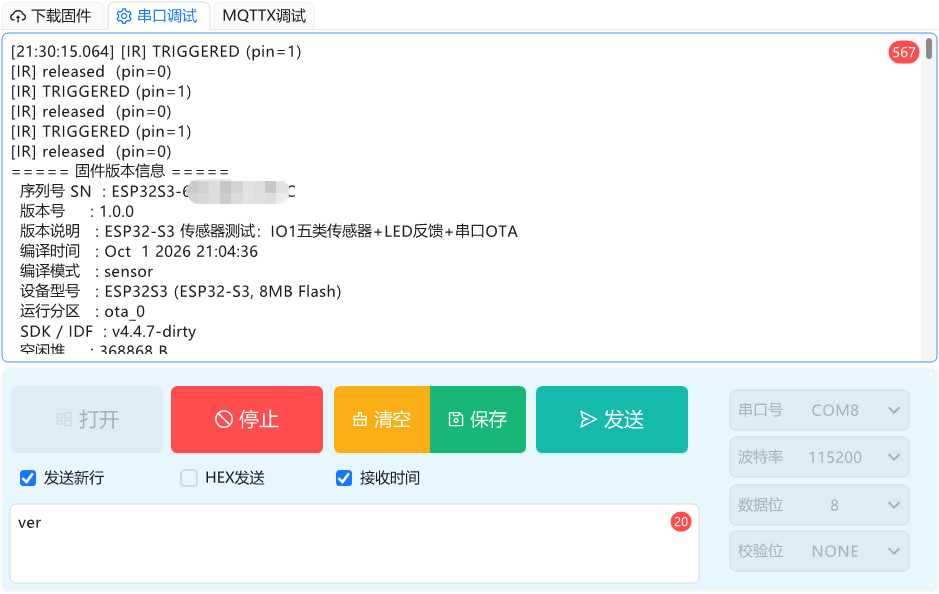Open the 下载固件 firmware download tab
Viewport: 939px width, 594px height.
[52, 16]
